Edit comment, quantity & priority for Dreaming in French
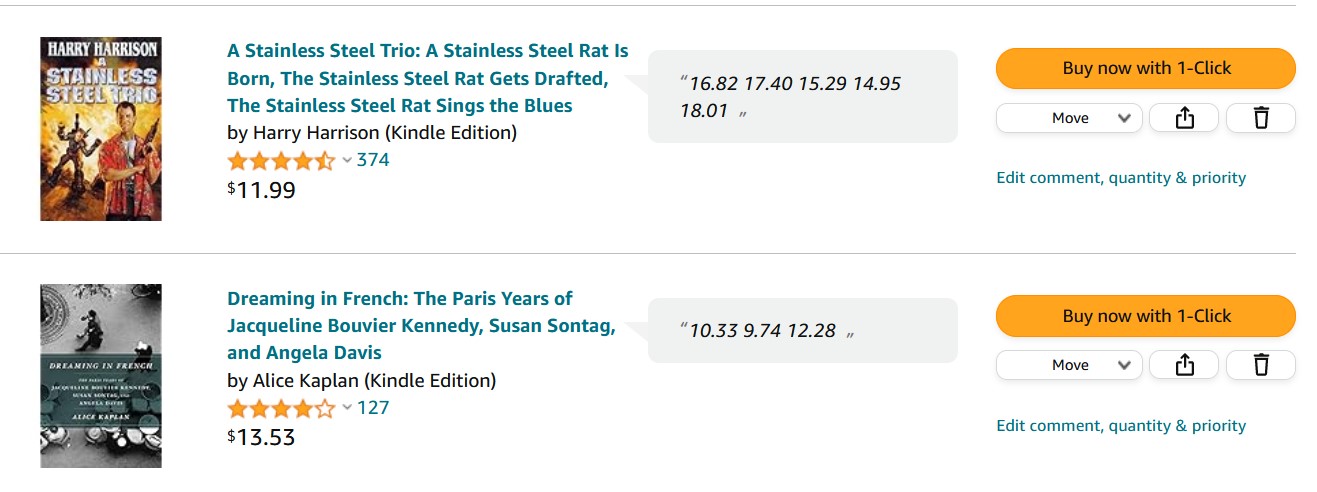This screenshot has width=1317, height=492. [1121, 426]
